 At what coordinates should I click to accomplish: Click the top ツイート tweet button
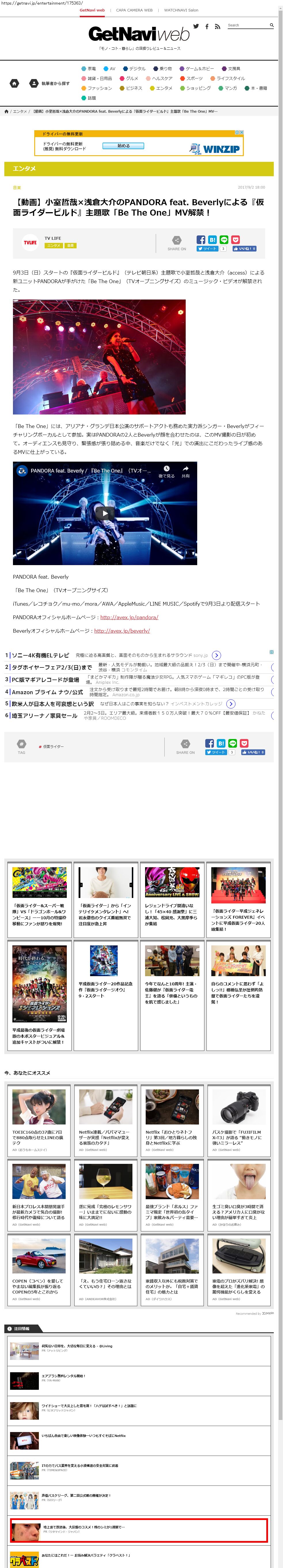207,248
